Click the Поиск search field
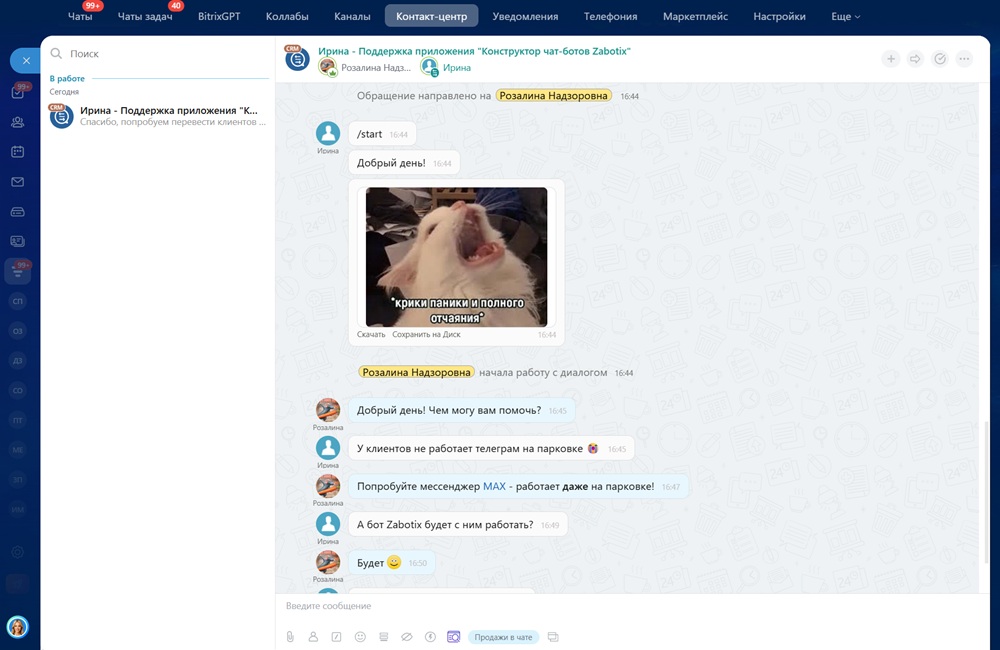This screenshot has height=650, width=1000. [158, 54]
